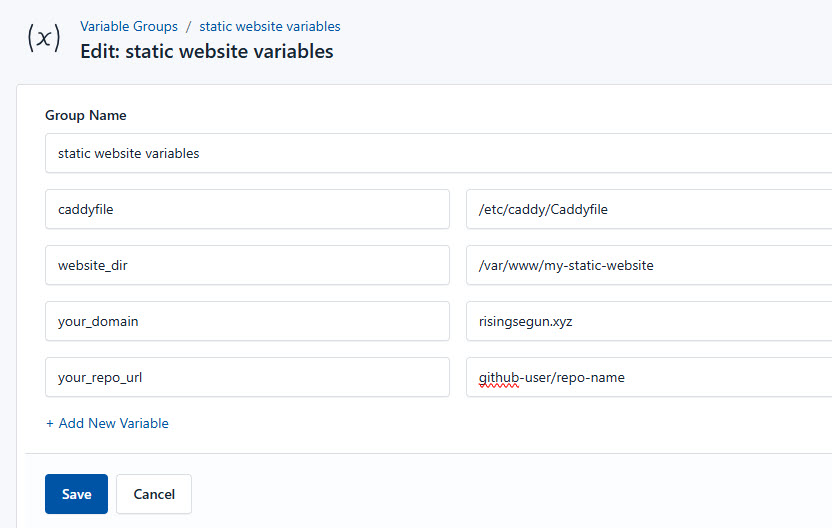Edit the your_domain variable name field
The image size is (832, 528).
point(247,322)
